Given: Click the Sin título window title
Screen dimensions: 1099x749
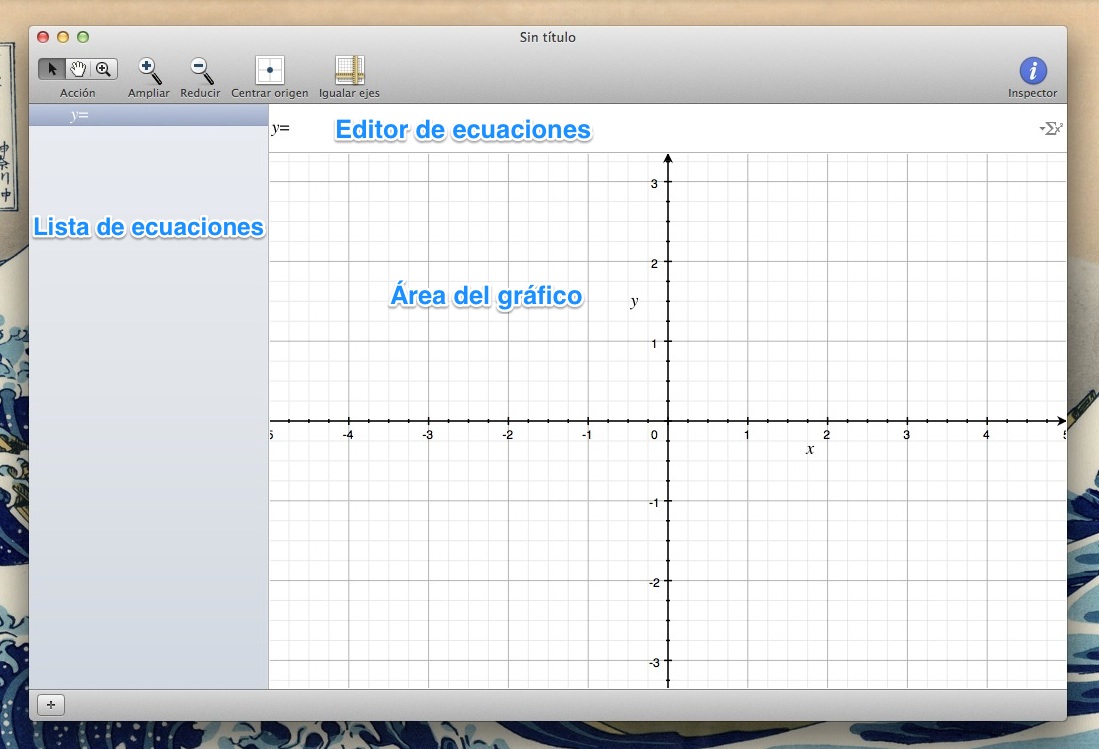Looking at the screenshot, I should click(x=547, y=37).
